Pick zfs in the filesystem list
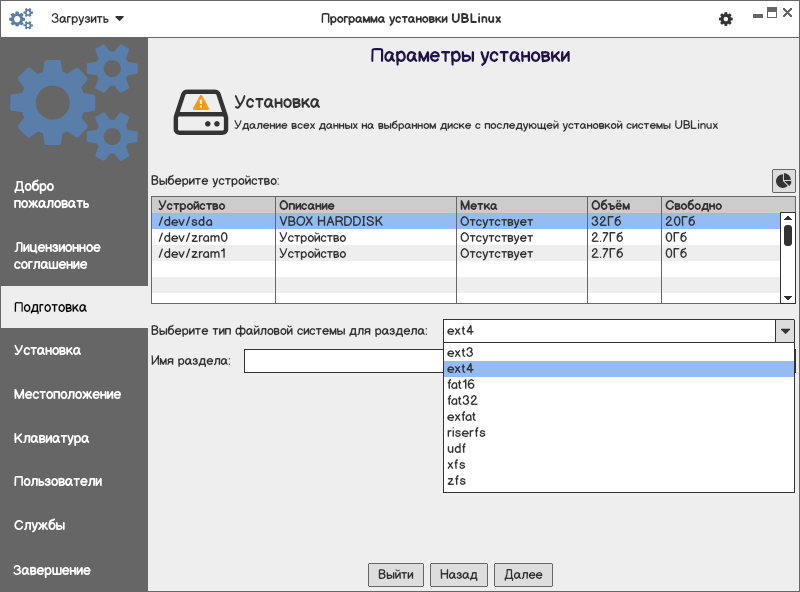The height and width of the screenshot is (592, 800). point(456,481)
